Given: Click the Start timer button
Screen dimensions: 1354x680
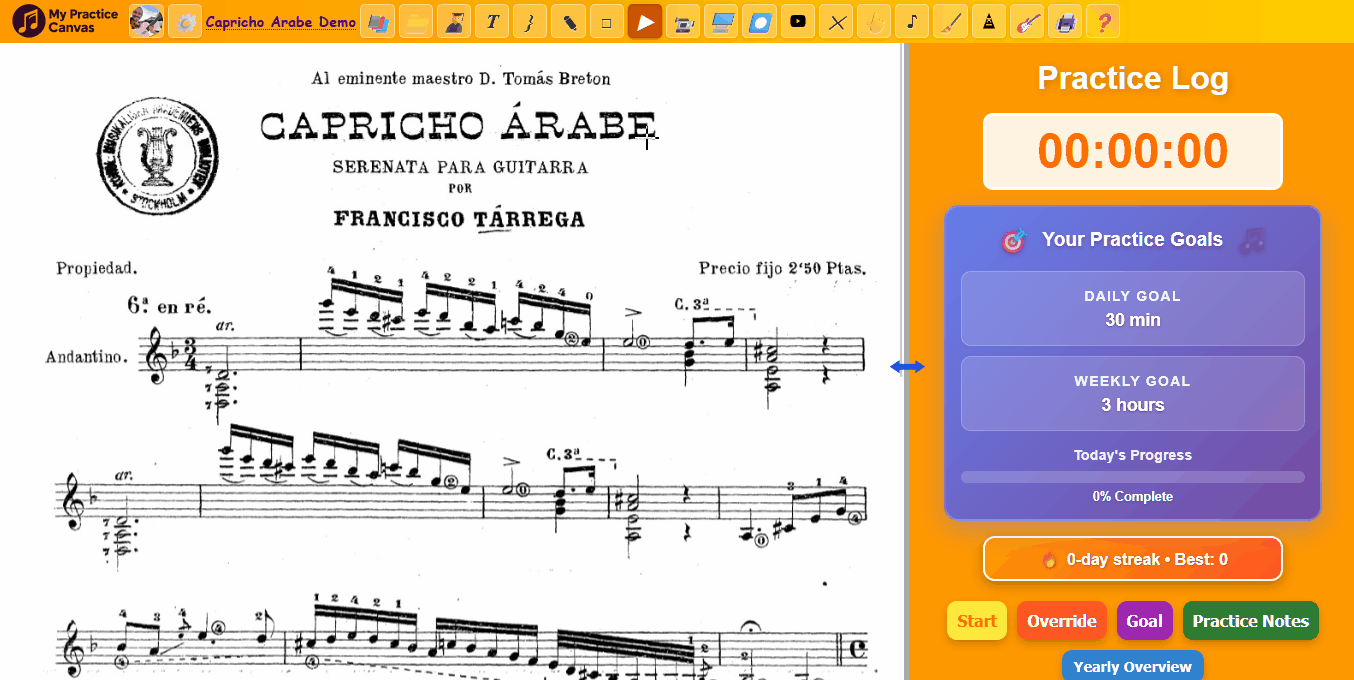Looking at the screenshot, I should 977,621.
